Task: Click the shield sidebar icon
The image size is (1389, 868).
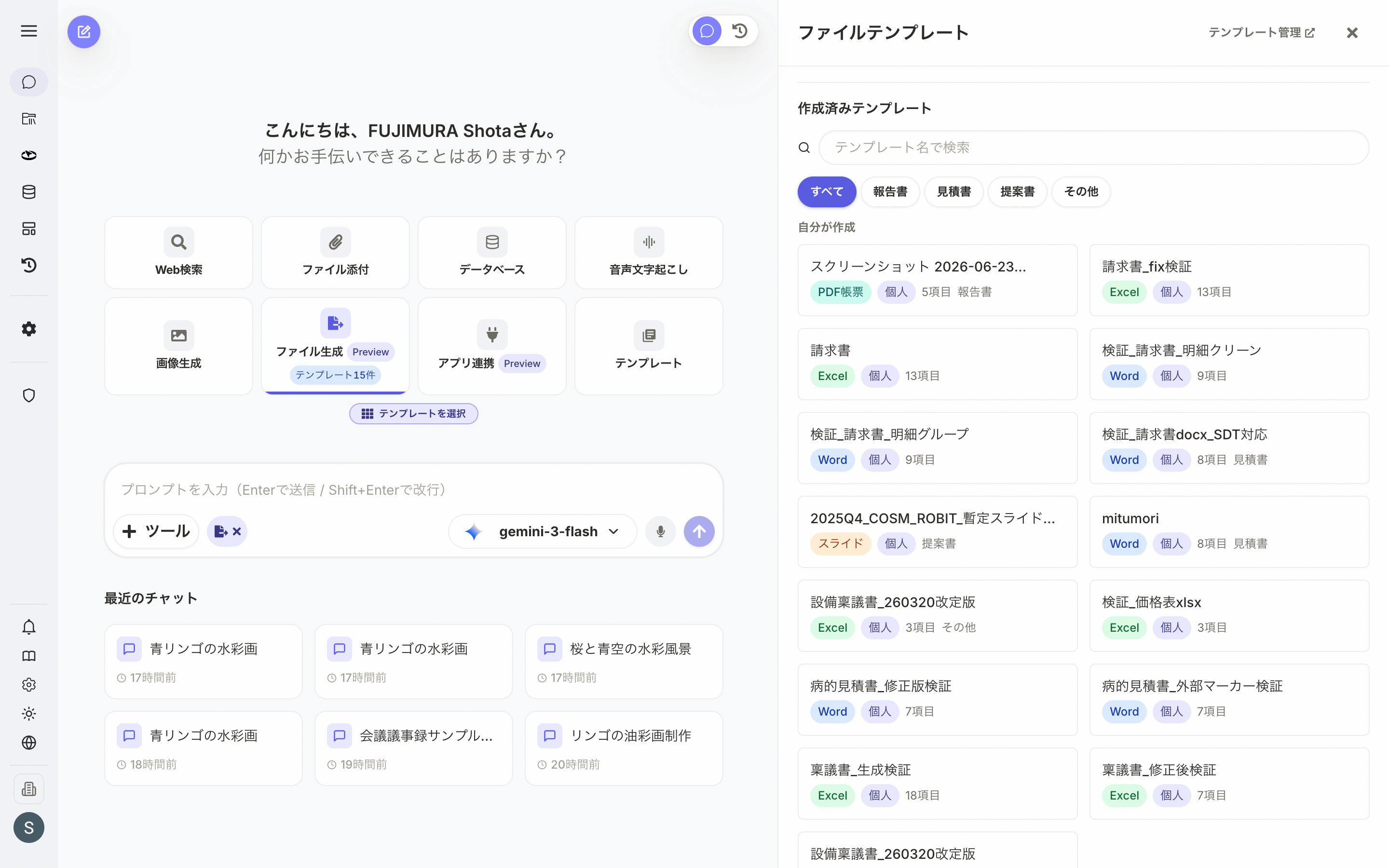Action: 29,395
